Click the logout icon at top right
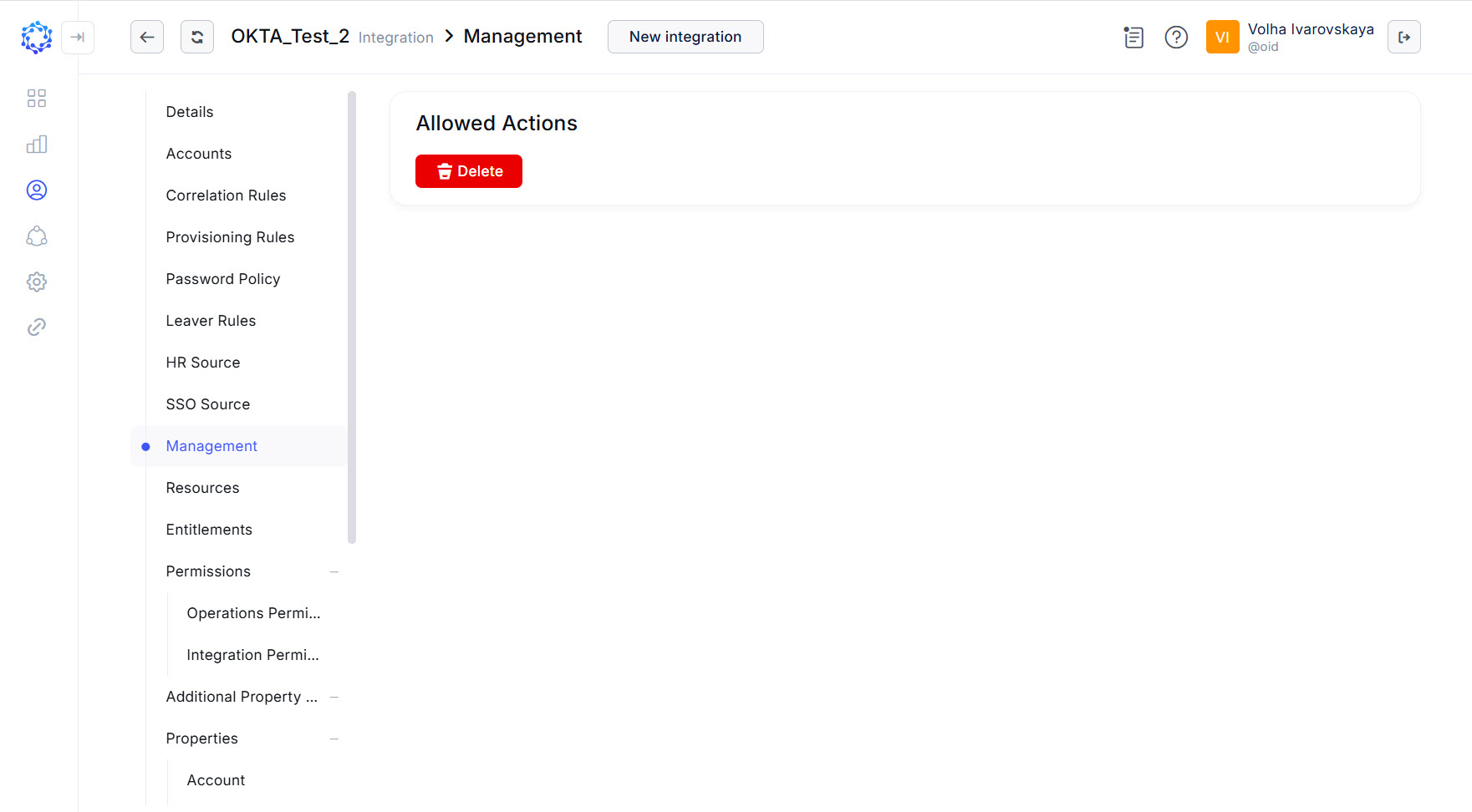 (1404, 37)
